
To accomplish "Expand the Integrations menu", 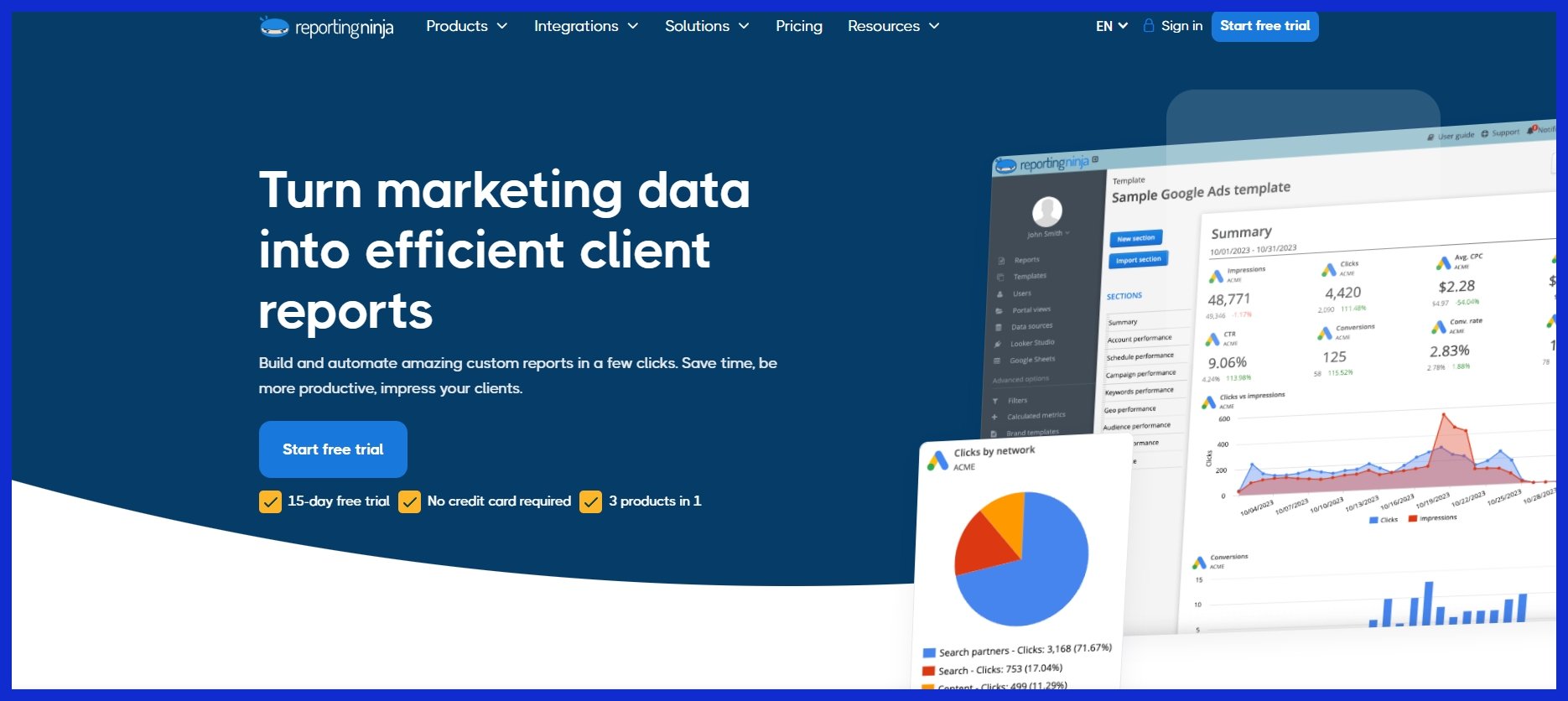I will tap(586, 26).
